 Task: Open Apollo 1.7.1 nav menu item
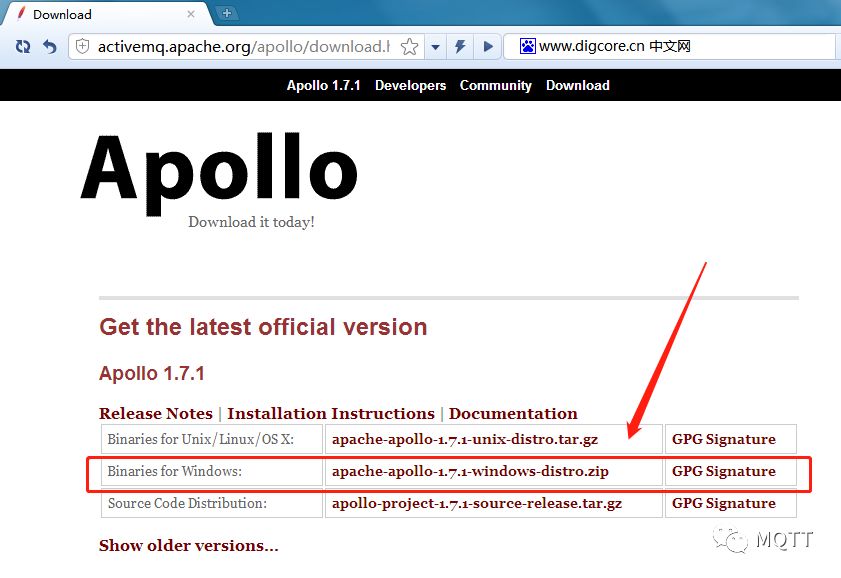[x=323, y=85]
